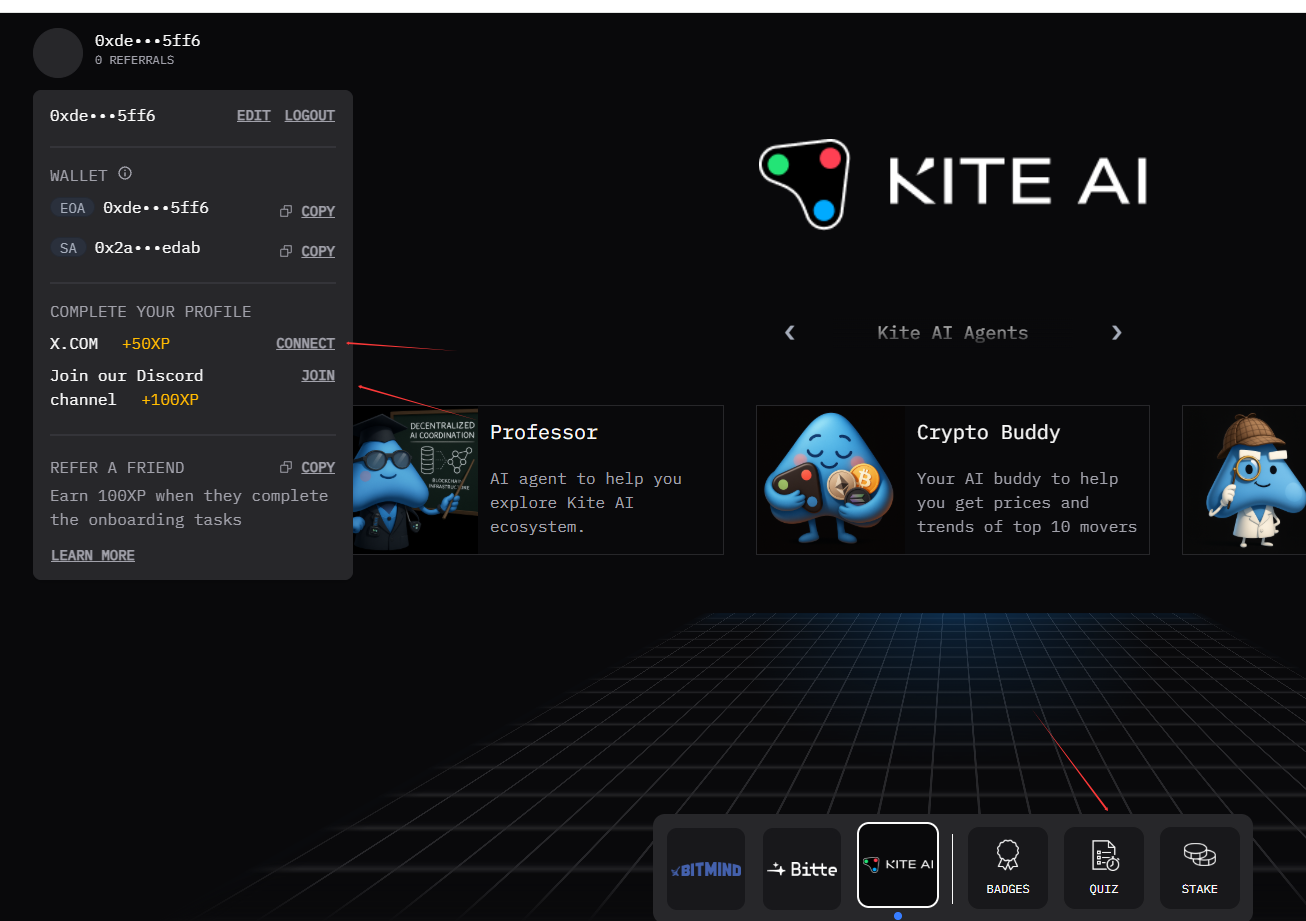Click the copy icon next to REFER A FRIEND

[285, 466]
